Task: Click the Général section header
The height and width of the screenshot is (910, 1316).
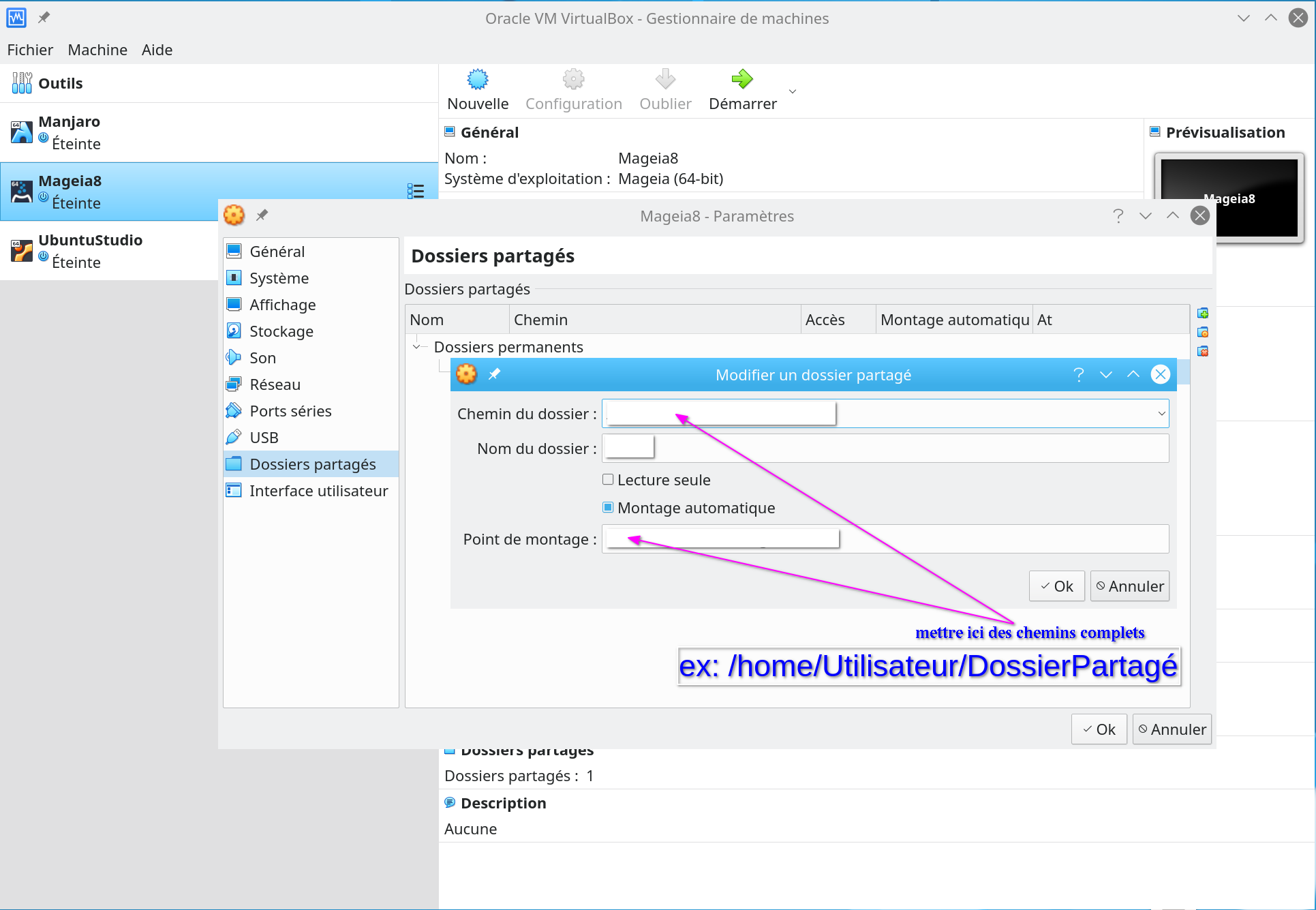Action: point(489,132)
